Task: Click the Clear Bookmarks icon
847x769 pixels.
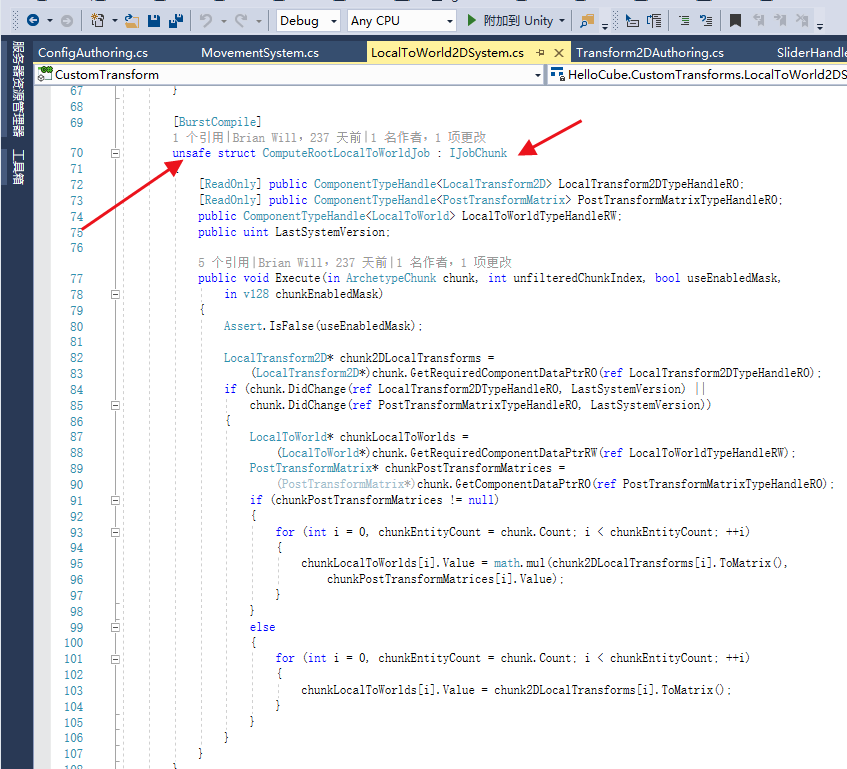Action: [x=802, y=21]
